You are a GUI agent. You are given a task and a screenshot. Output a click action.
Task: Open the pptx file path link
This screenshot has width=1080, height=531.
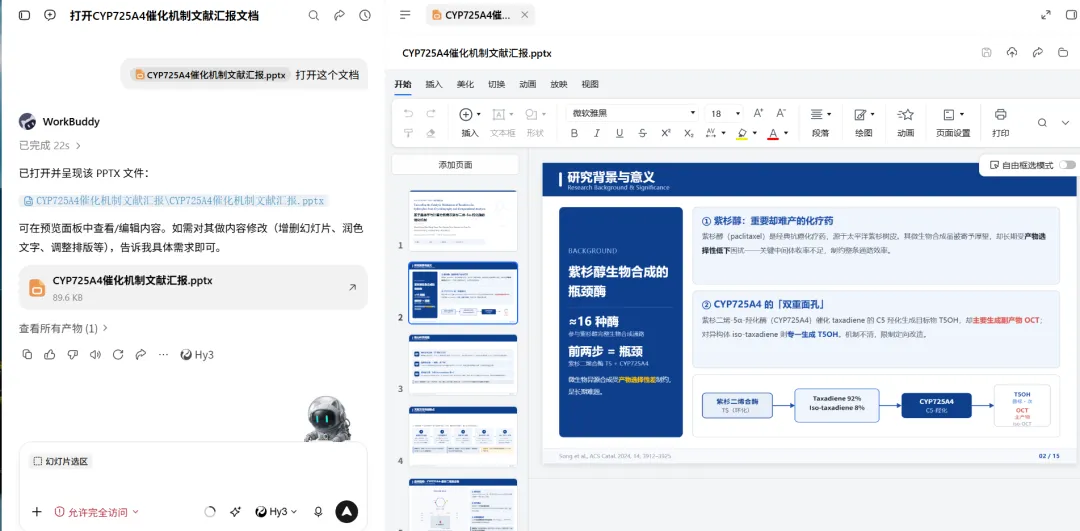coord(174,201)
